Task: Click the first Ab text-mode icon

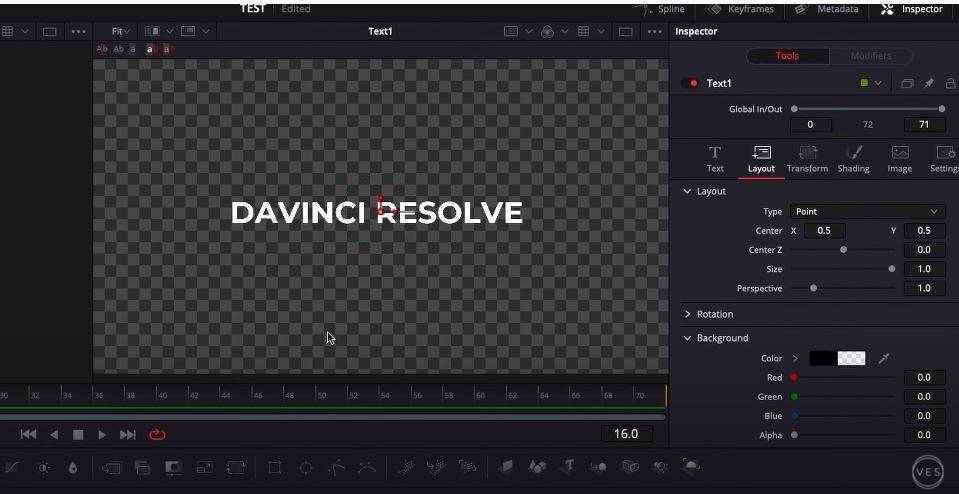Action: [102, 49]
